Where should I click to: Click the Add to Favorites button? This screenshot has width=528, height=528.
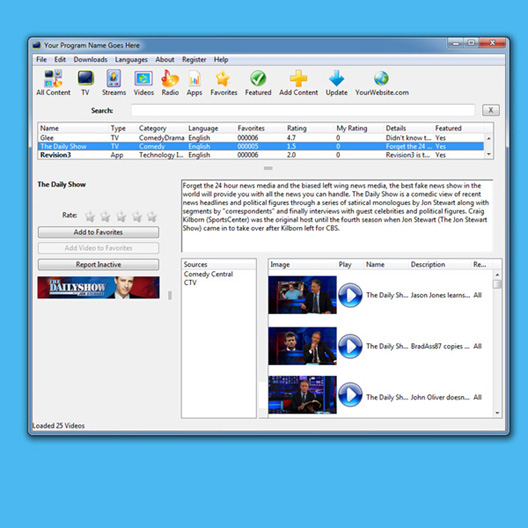(98, 232)
